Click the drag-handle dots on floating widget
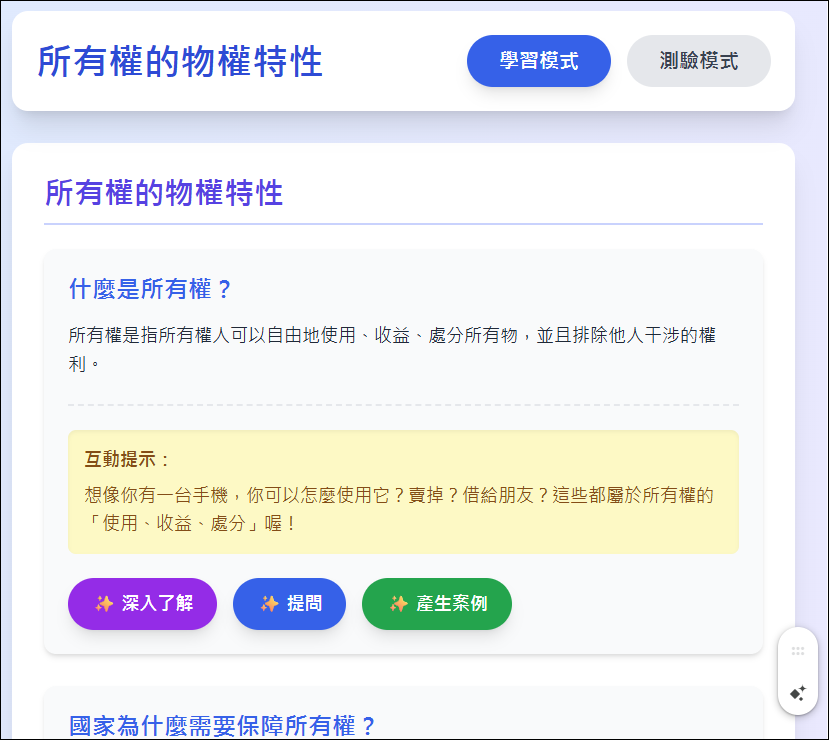This screenshot has height=740, width=829. (798, 651)
